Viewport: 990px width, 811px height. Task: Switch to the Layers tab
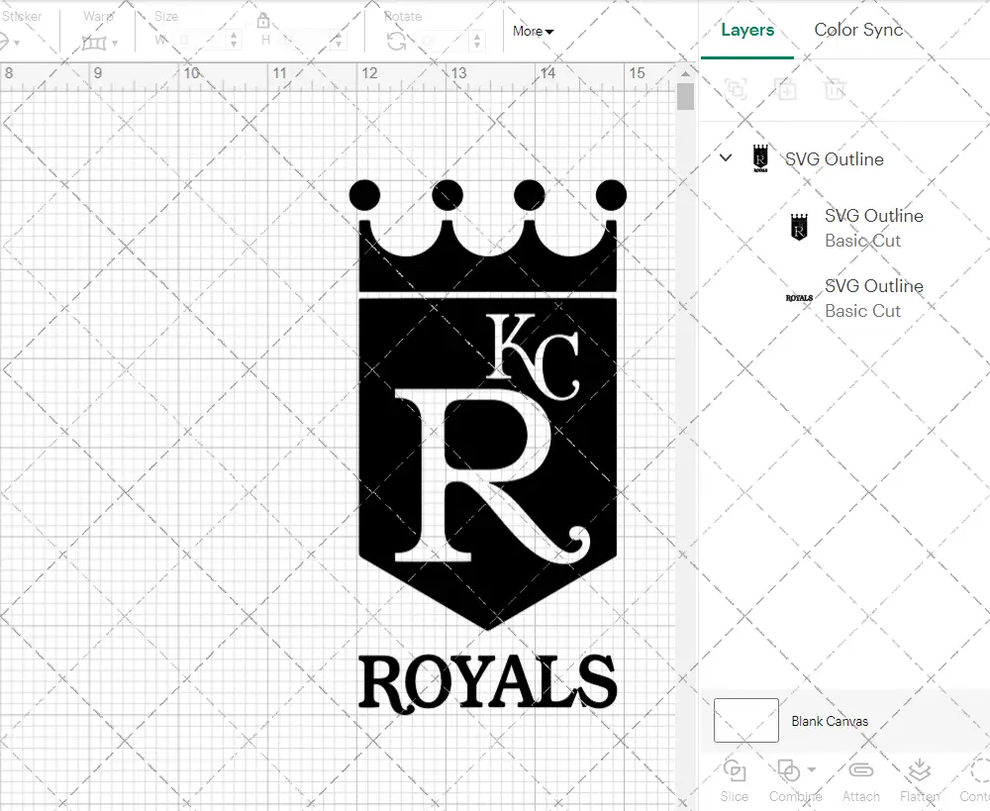pos(747,30)
